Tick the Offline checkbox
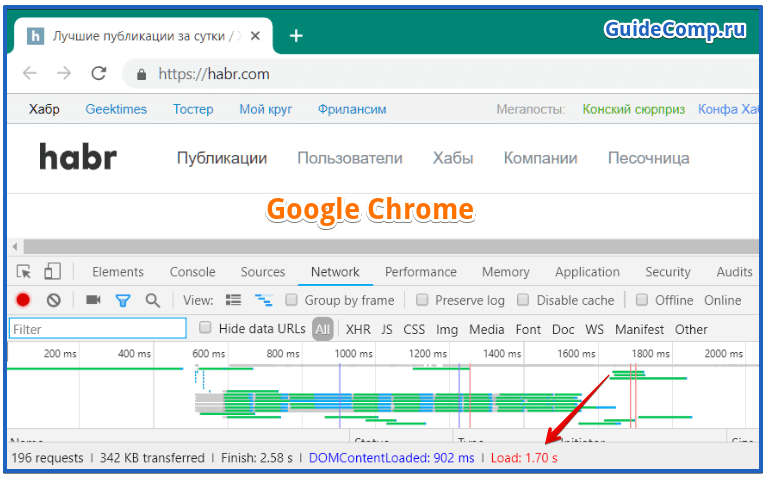 pos(642,299)
